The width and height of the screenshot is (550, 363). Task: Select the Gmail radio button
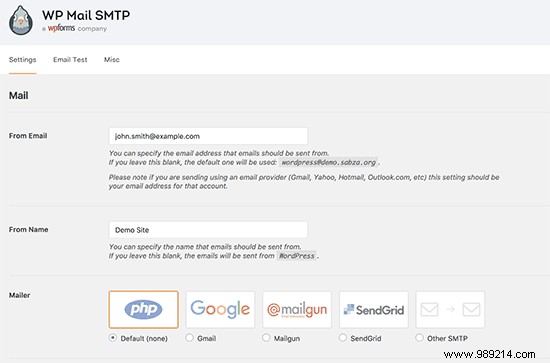point(189,338)
